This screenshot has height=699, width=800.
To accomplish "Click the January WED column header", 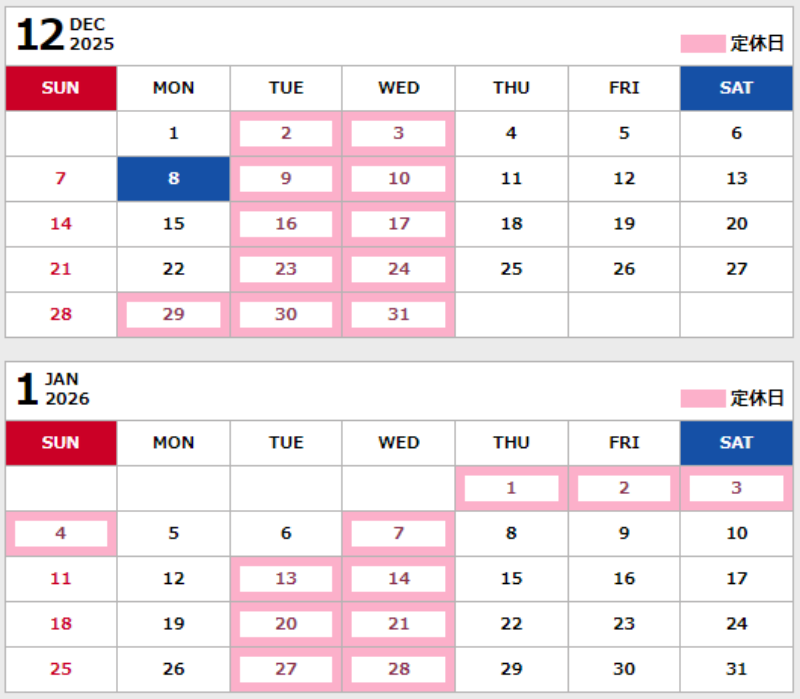I will (398, 442).
